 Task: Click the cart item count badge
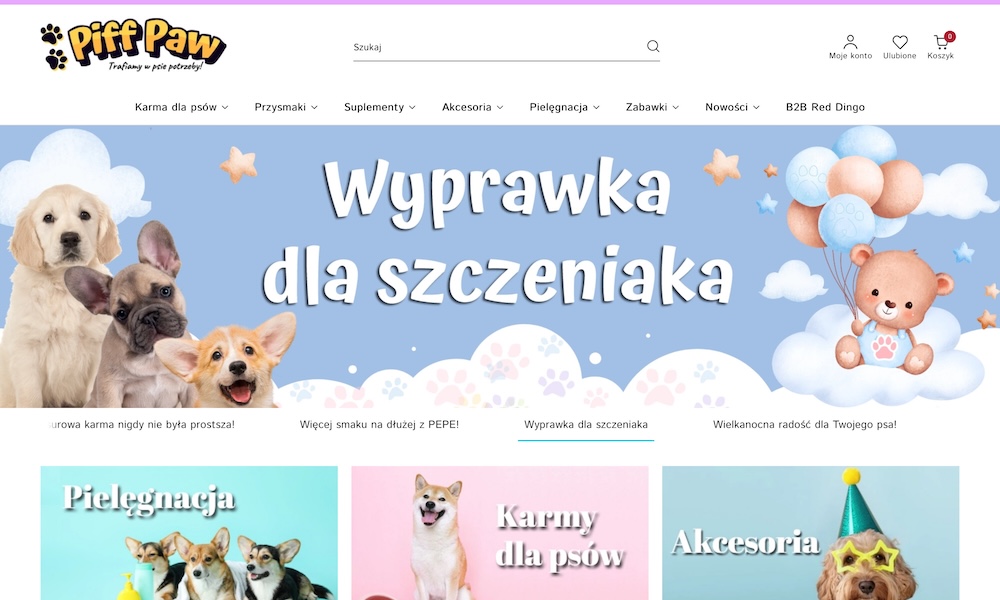[949, 37]
